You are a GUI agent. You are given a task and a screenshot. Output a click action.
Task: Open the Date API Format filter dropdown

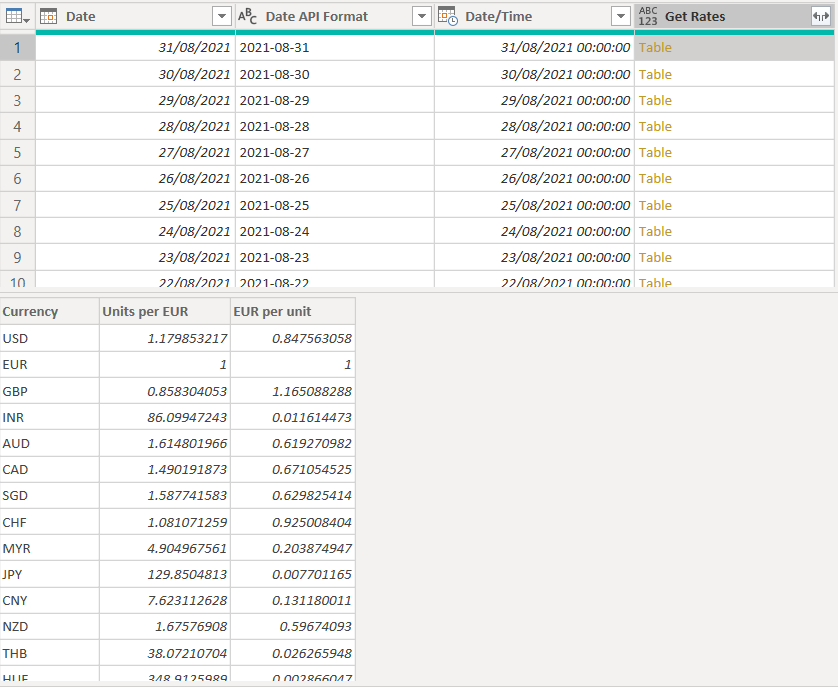(x=422, y=17)
